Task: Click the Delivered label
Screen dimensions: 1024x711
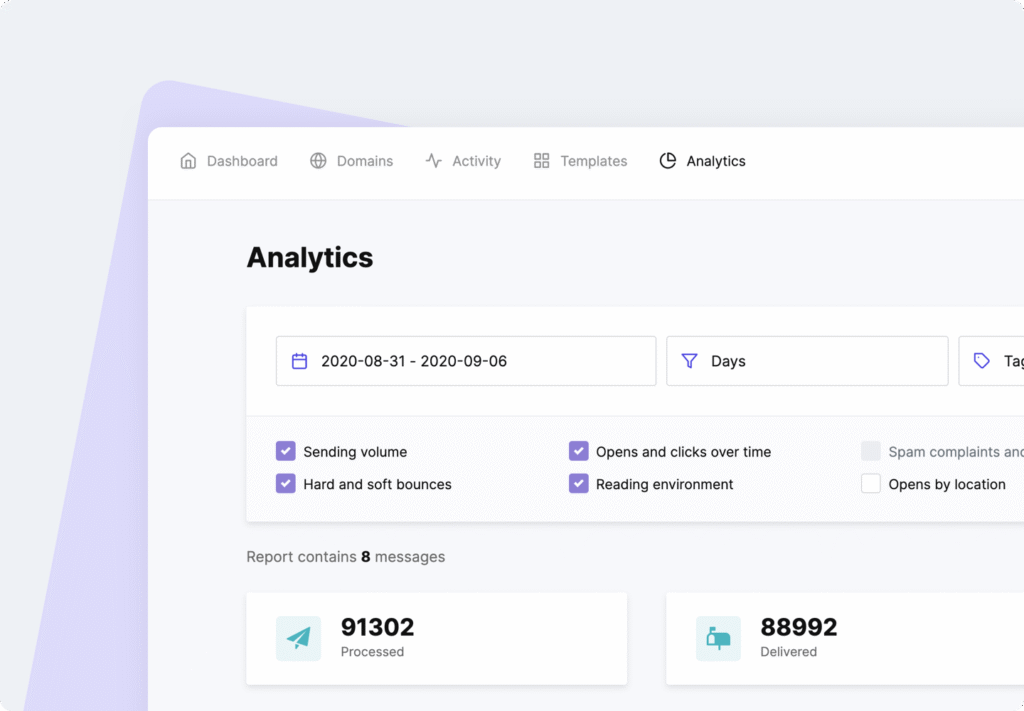Action: (x=789, y=652)
